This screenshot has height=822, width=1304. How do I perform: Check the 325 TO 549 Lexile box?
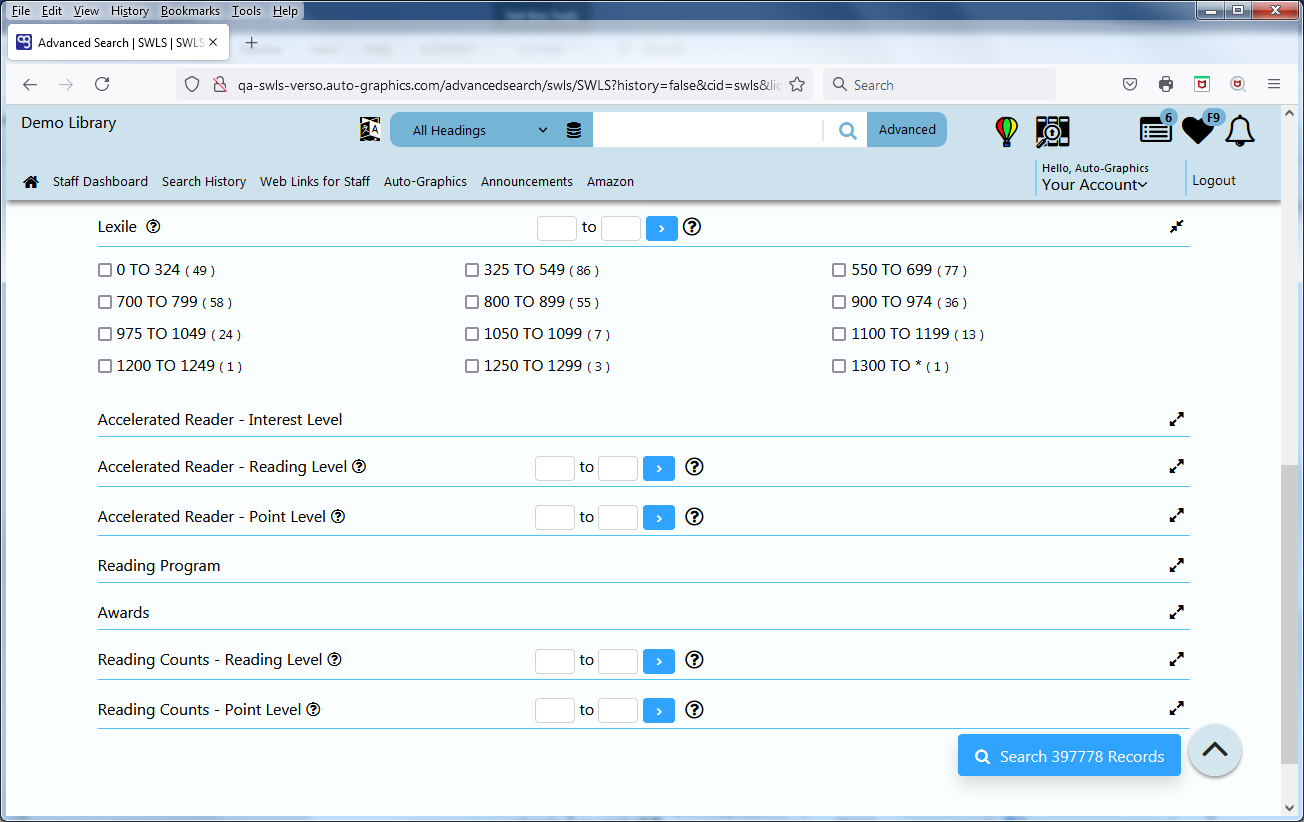472,270
